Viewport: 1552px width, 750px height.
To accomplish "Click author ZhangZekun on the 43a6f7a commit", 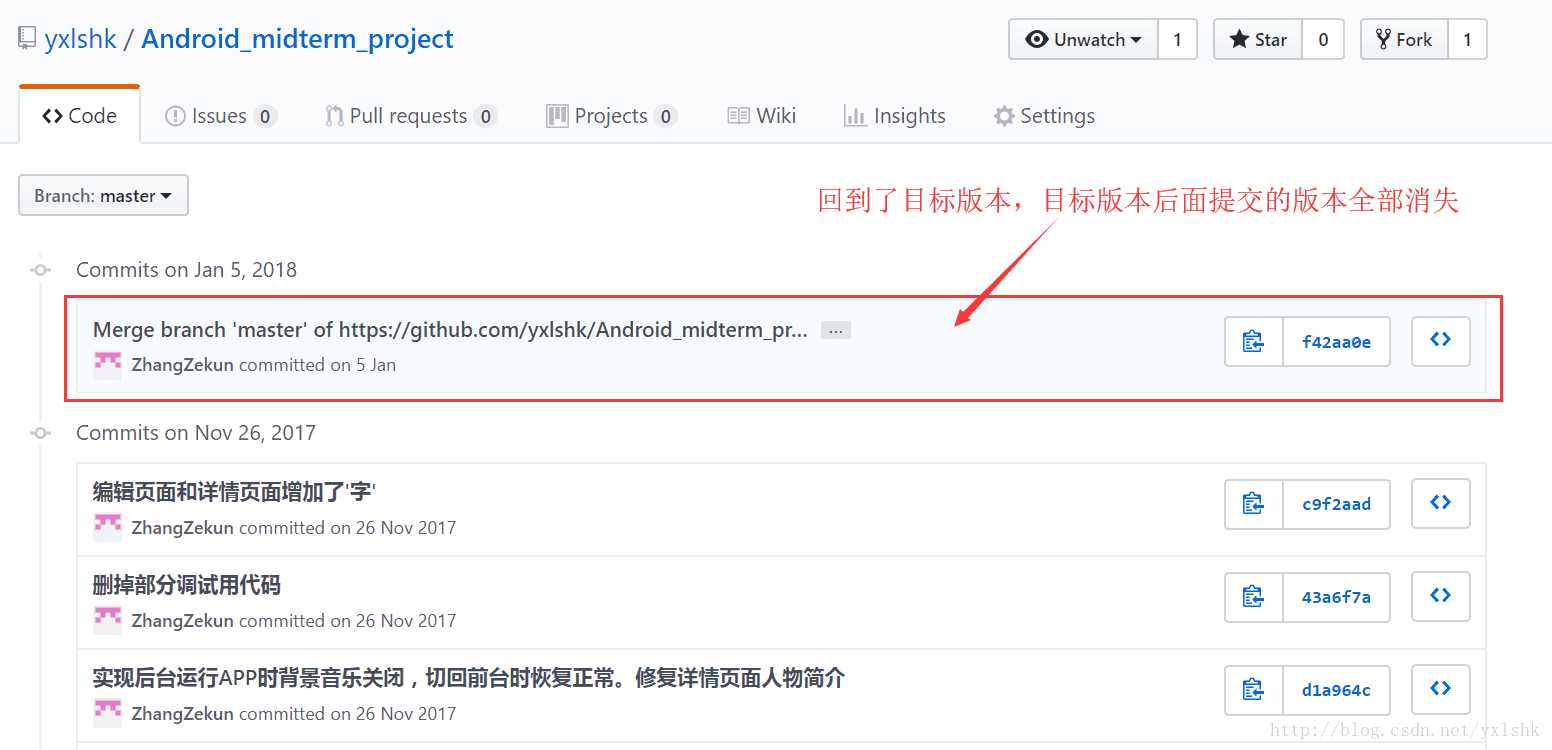I will [183, 621].
